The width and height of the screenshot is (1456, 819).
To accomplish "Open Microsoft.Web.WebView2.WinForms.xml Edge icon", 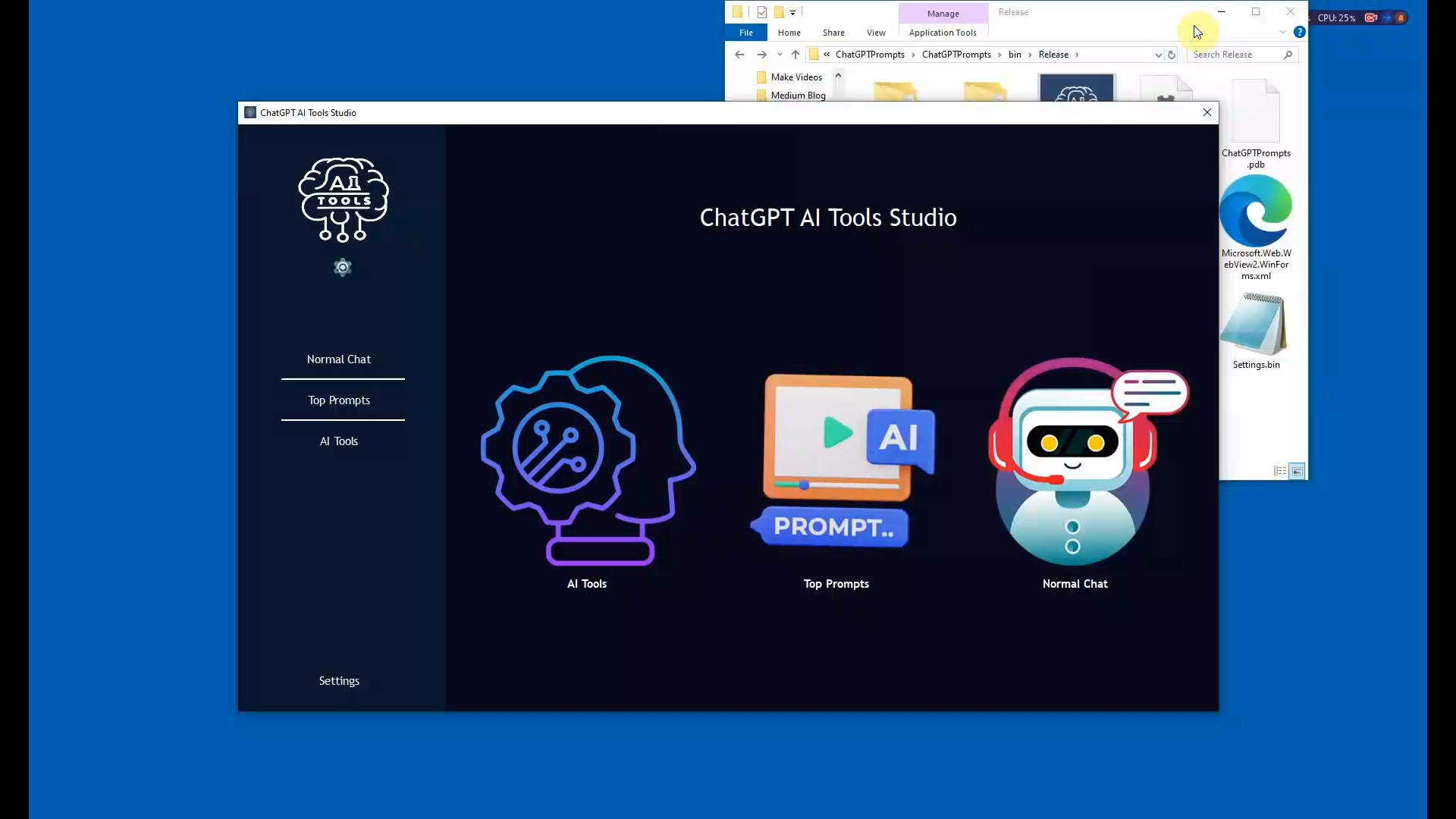I will pos(1257,209).
